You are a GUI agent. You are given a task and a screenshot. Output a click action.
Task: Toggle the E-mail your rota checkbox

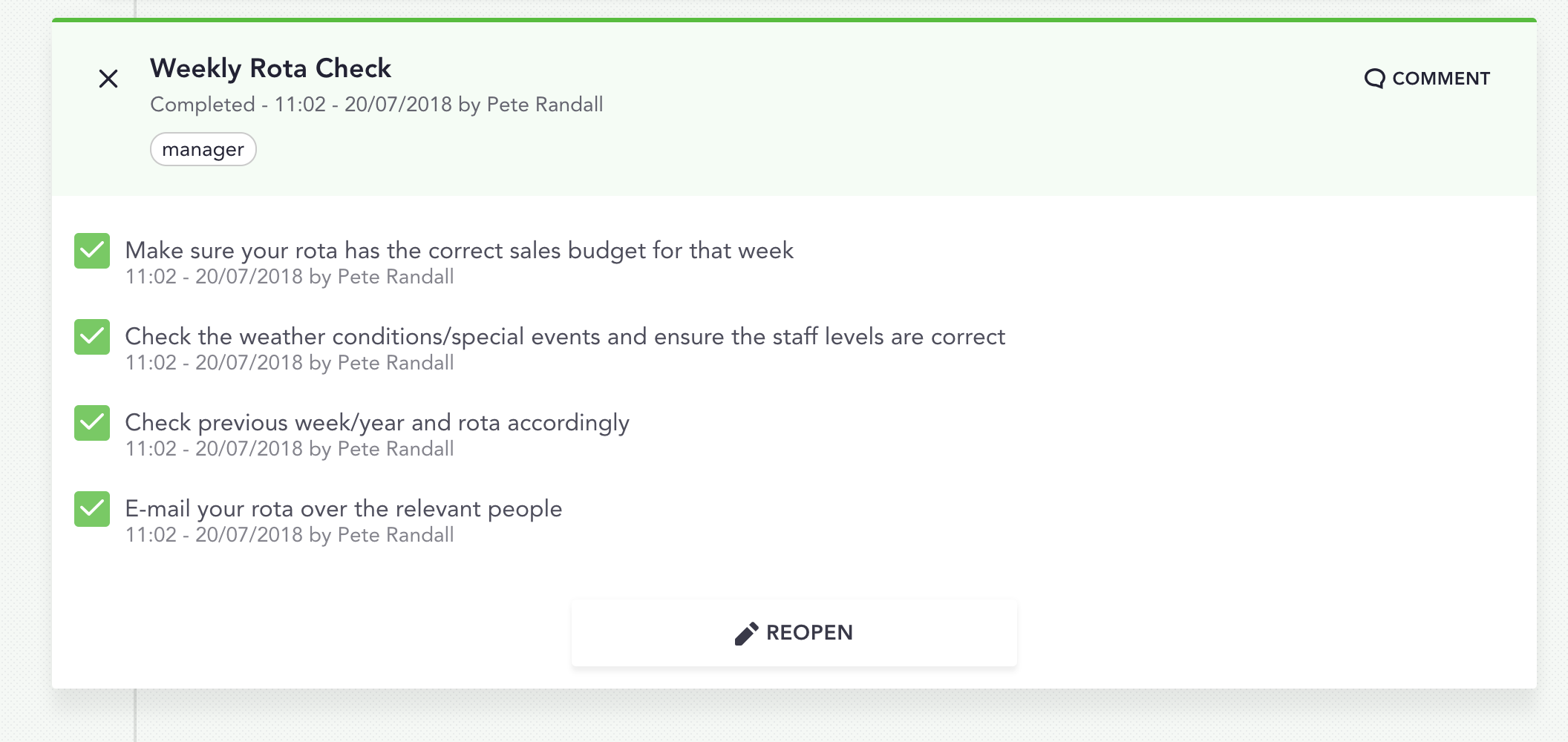tap(92, 509)
